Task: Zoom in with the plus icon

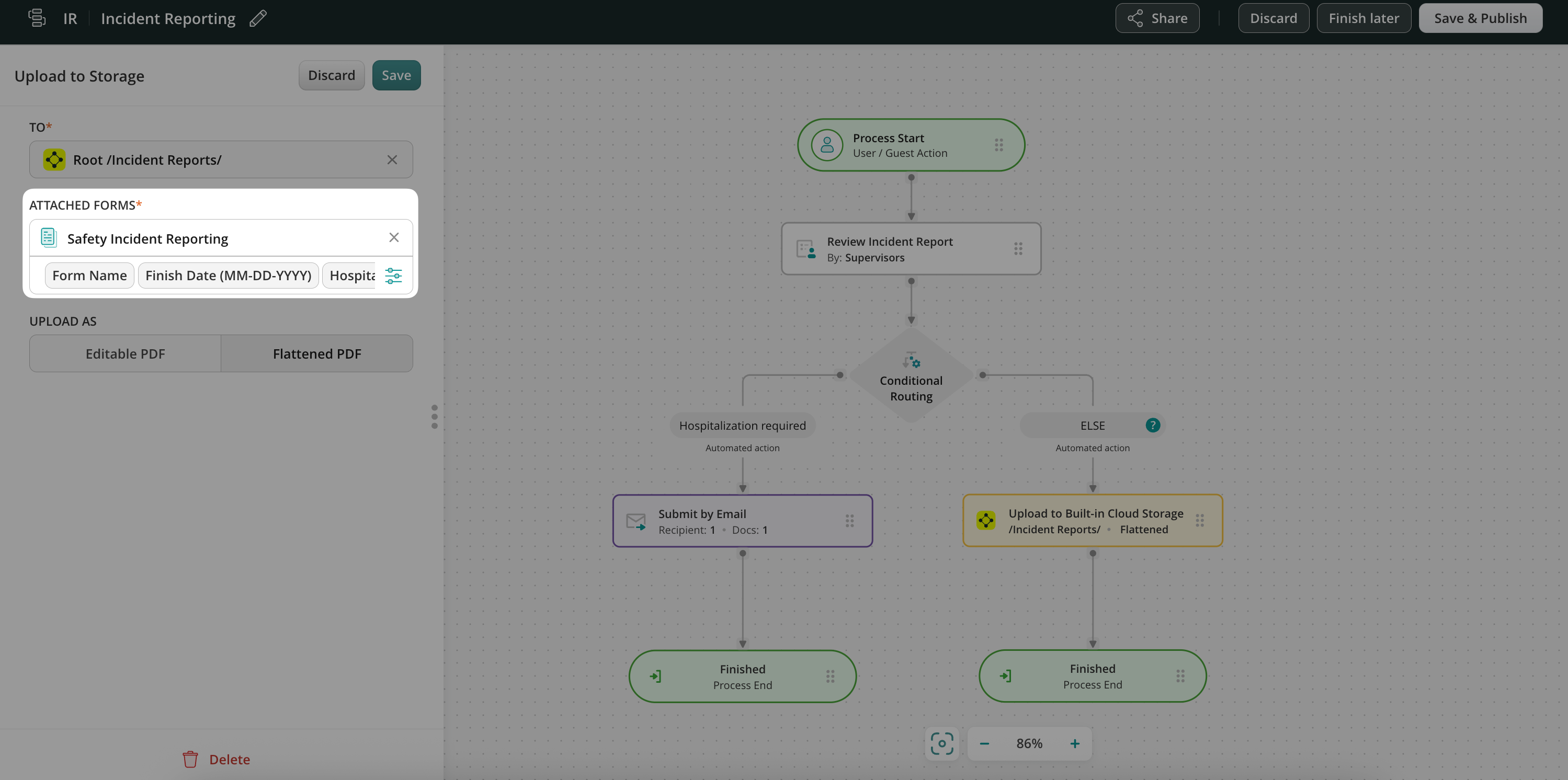Action: [1075, 743]
